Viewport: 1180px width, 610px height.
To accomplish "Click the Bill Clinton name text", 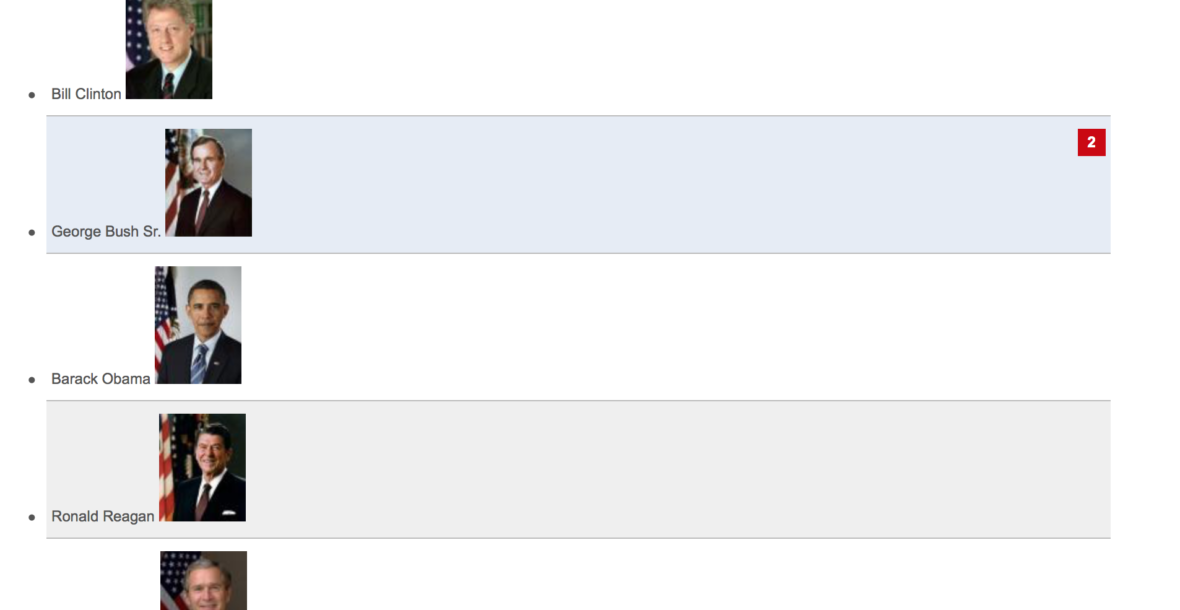I will pos(86,94).
